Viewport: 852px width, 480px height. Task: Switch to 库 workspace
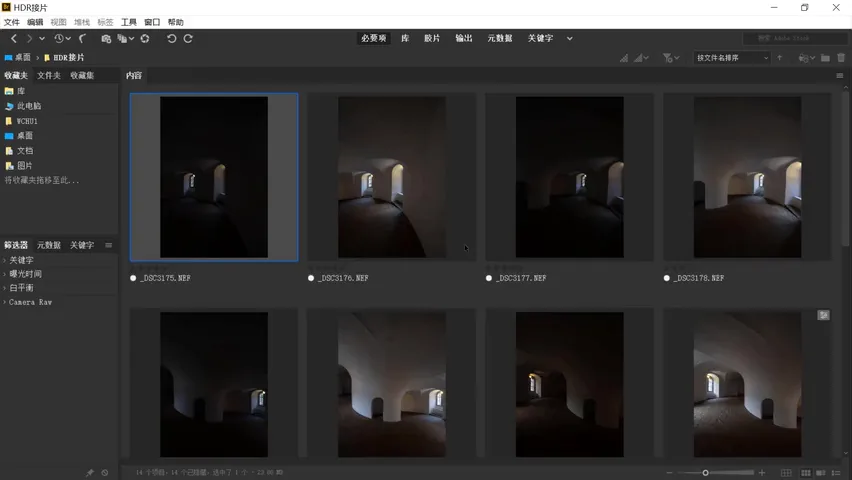(x=405, y=38)
